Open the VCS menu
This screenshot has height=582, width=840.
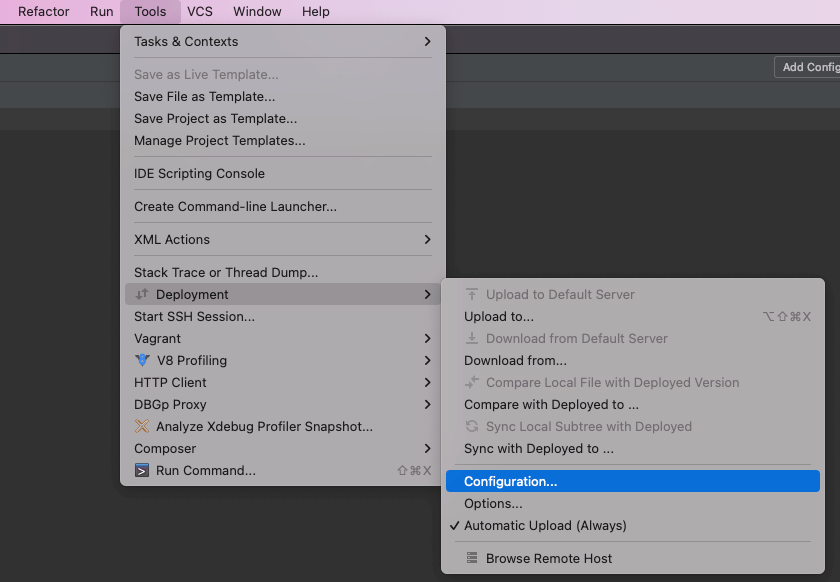(x=199, y=11)
